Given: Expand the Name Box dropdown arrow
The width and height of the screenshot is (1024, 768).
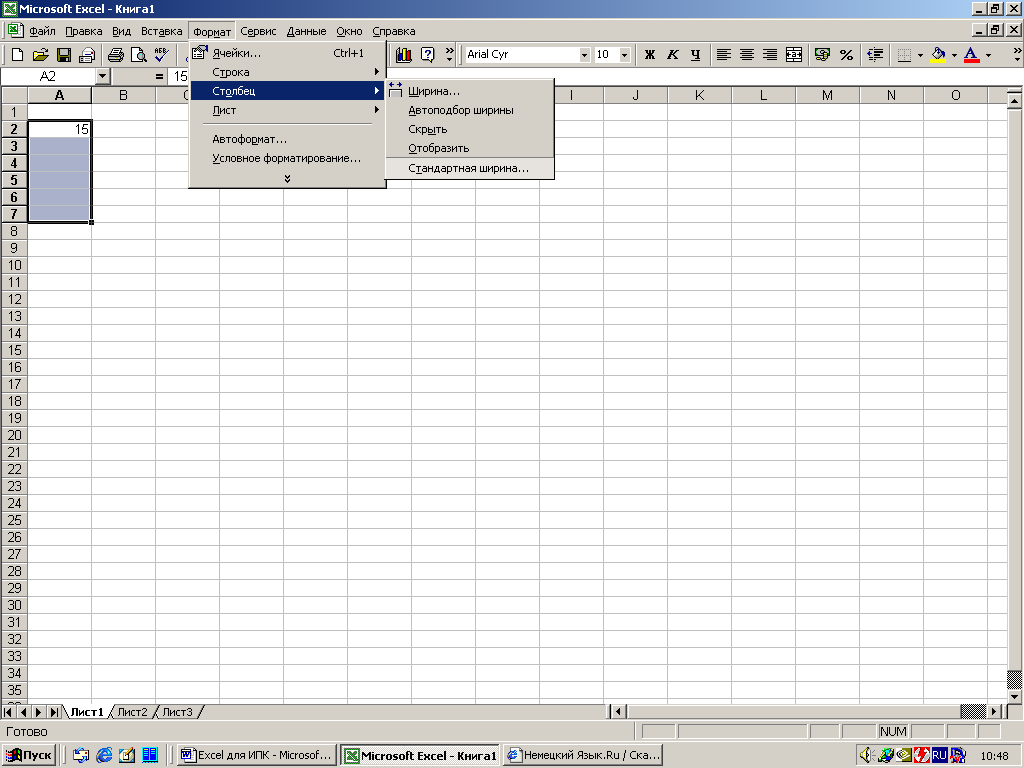Looking at the screenshot, I should point(102,76).
